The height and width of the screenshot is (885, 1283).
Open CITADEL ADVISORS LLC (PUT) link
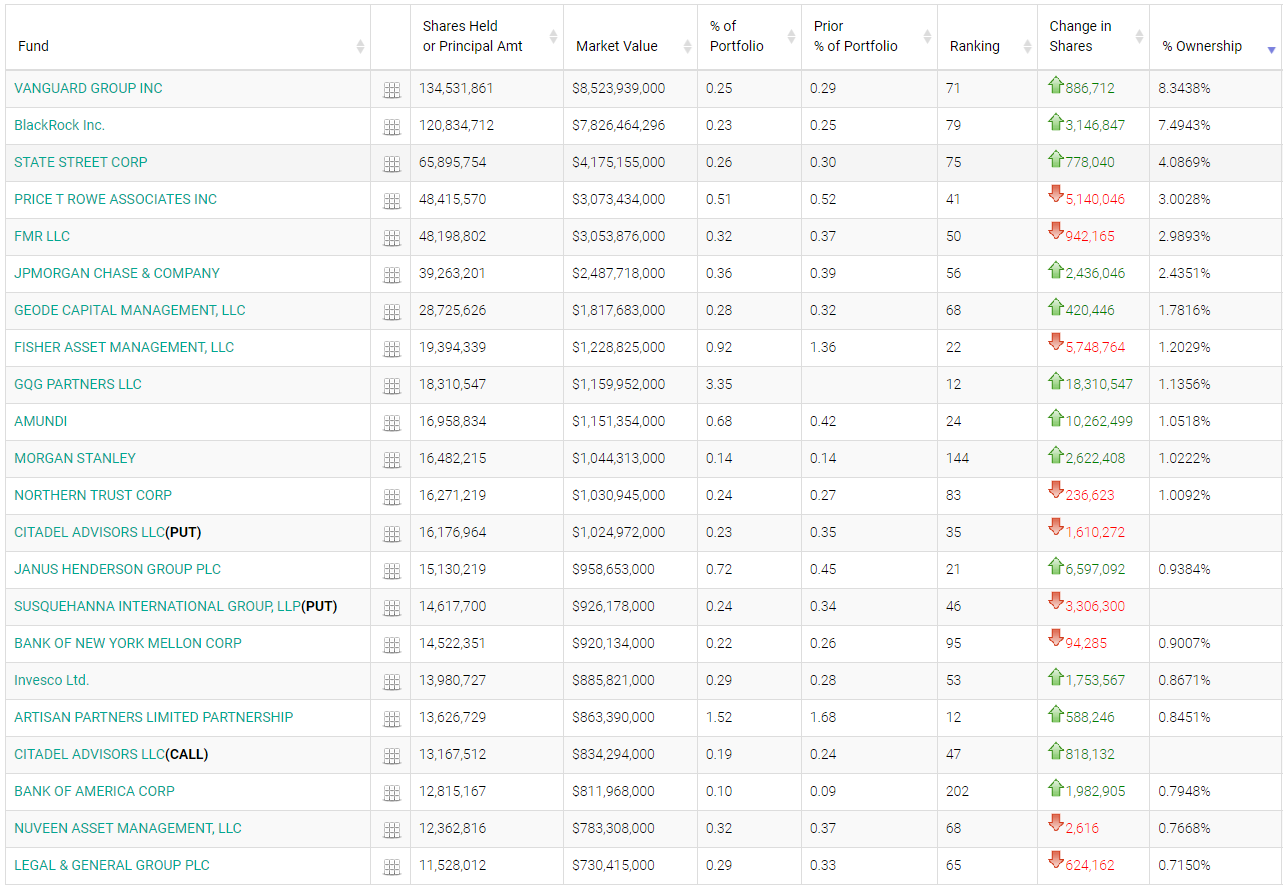tap(89, 532)
